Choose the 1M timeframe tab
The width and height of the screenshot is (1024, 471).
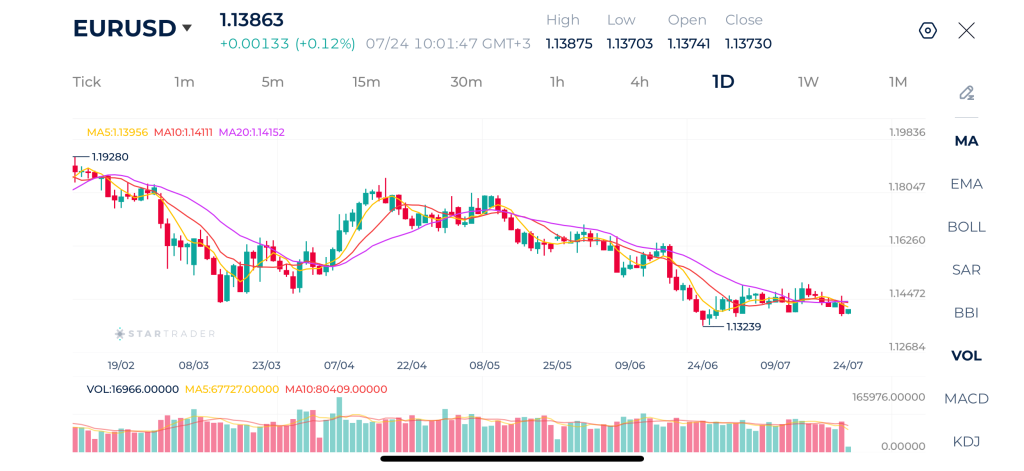[898, 82]
